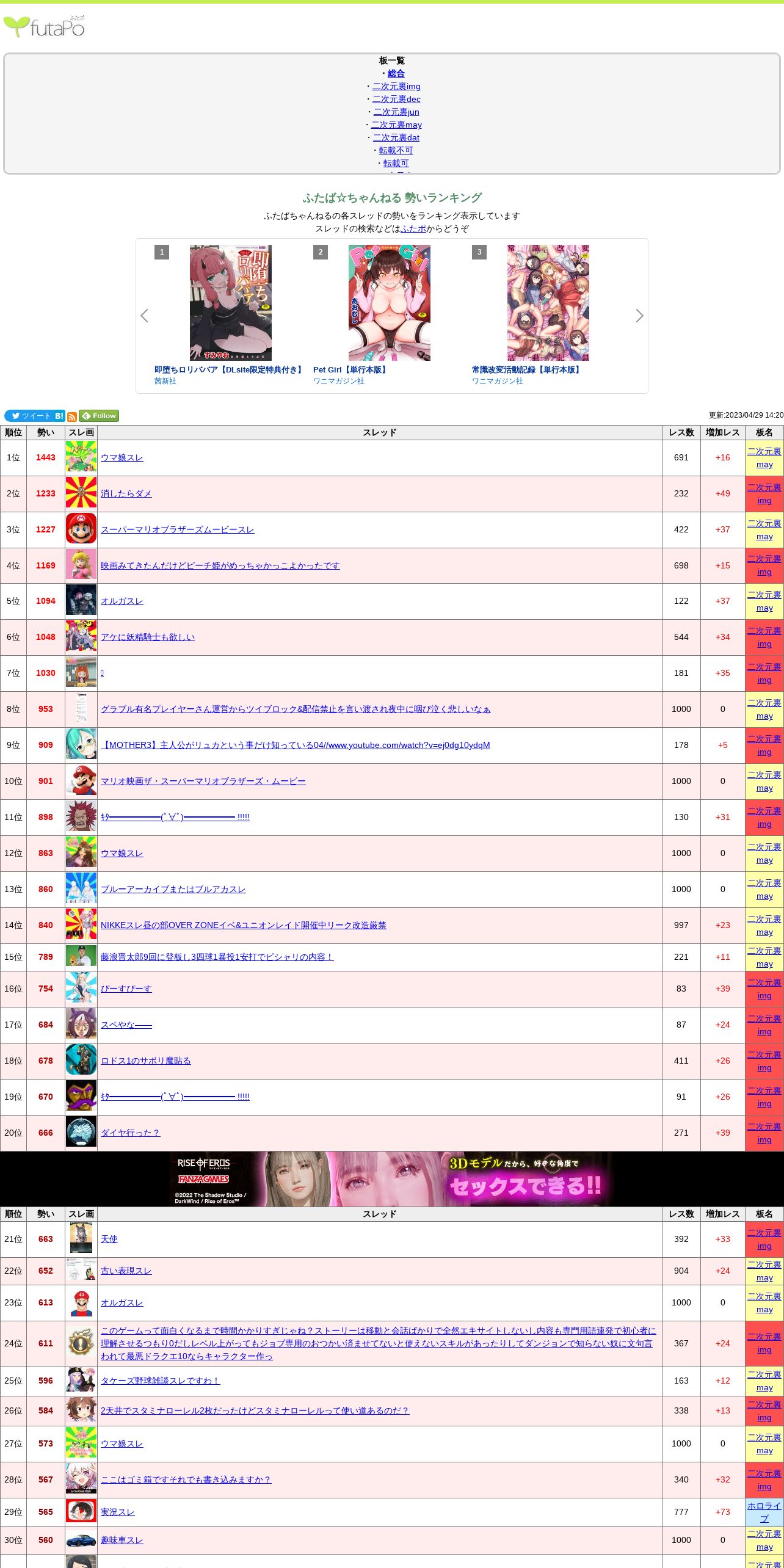784x1568 pixels.
Task: Show next carousel items with right arrow
Action: [x=639, y=316]
